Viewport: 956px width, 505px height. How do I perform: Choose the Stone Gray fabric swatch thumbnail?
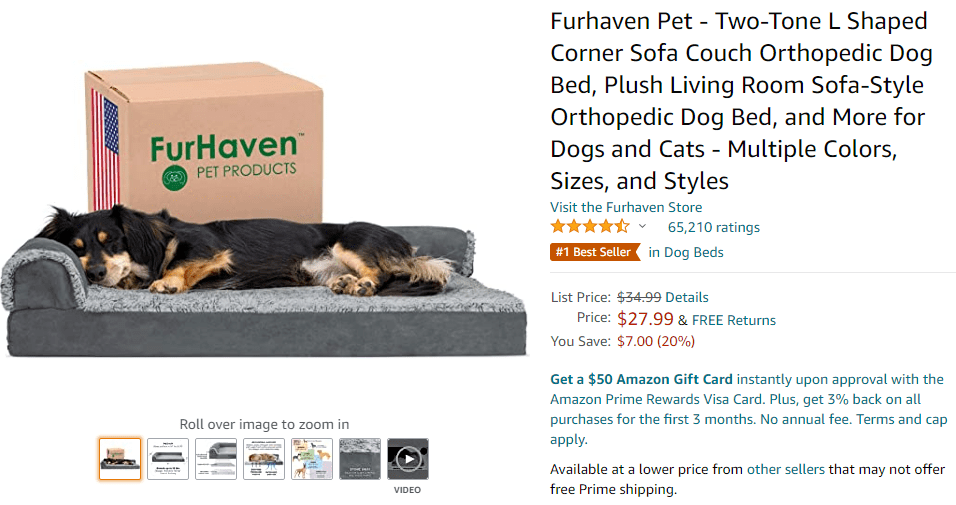pyautogui.click(x=360, y=459)
